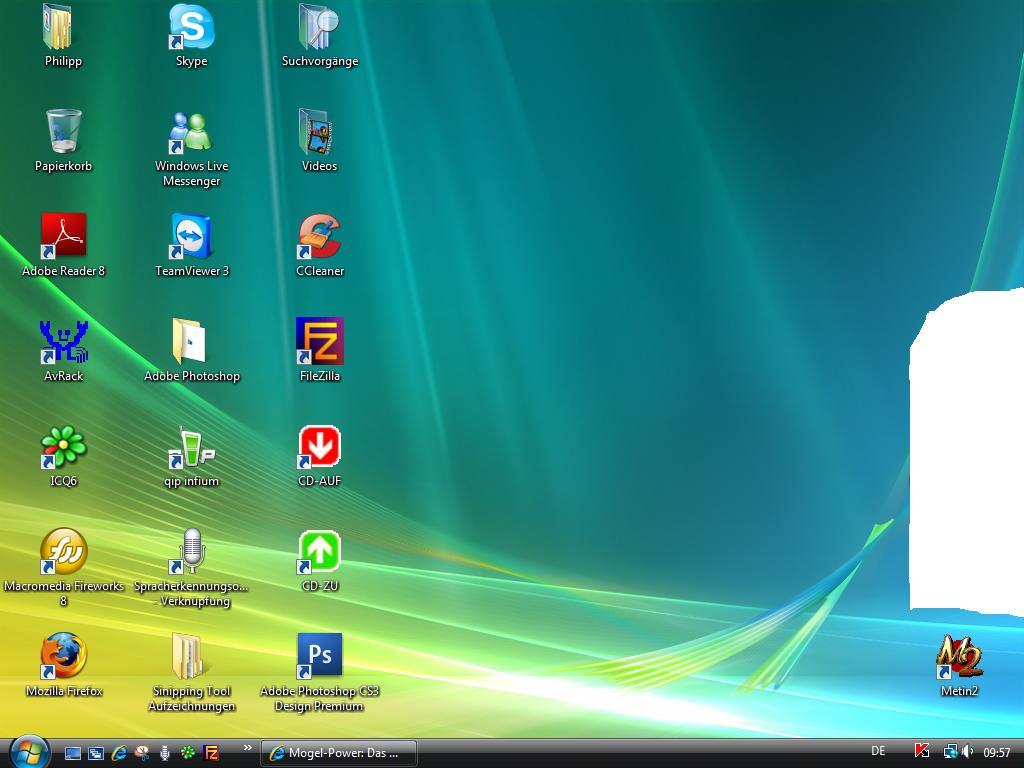
Task: Open the Windows Start menu orb
Action: [28, 750]
